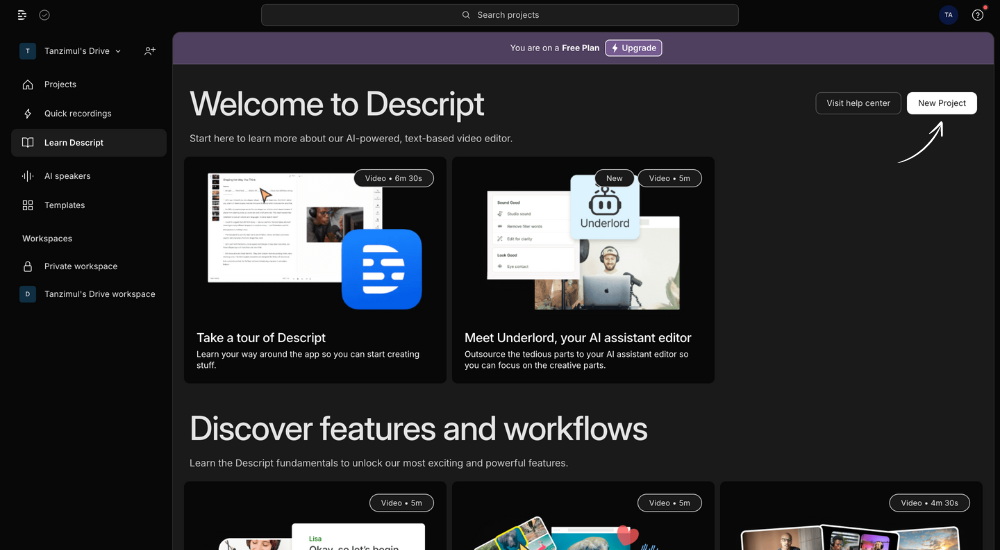
Task: Click Take a tour of Descript title
Action: (261, 338)
